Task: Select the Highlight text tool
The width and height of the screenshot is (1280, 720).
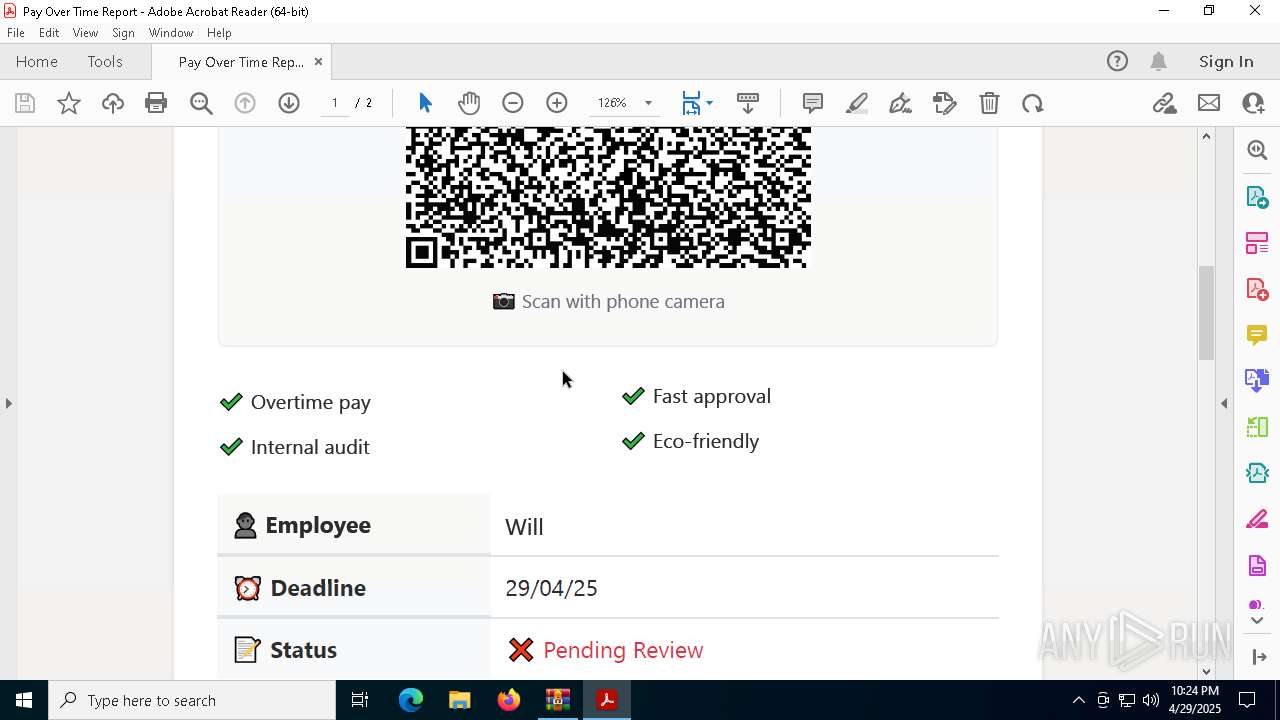Action: point(857,103)
